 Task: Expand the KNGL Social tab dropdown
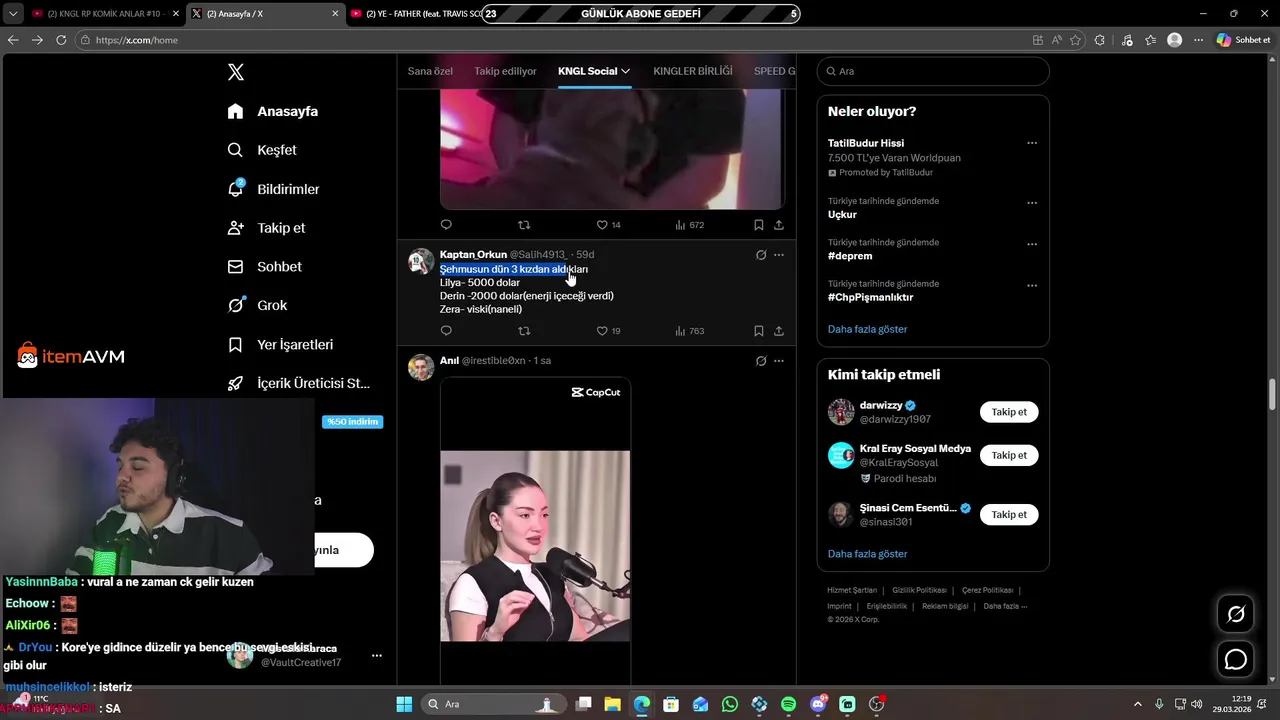point(626,71)
